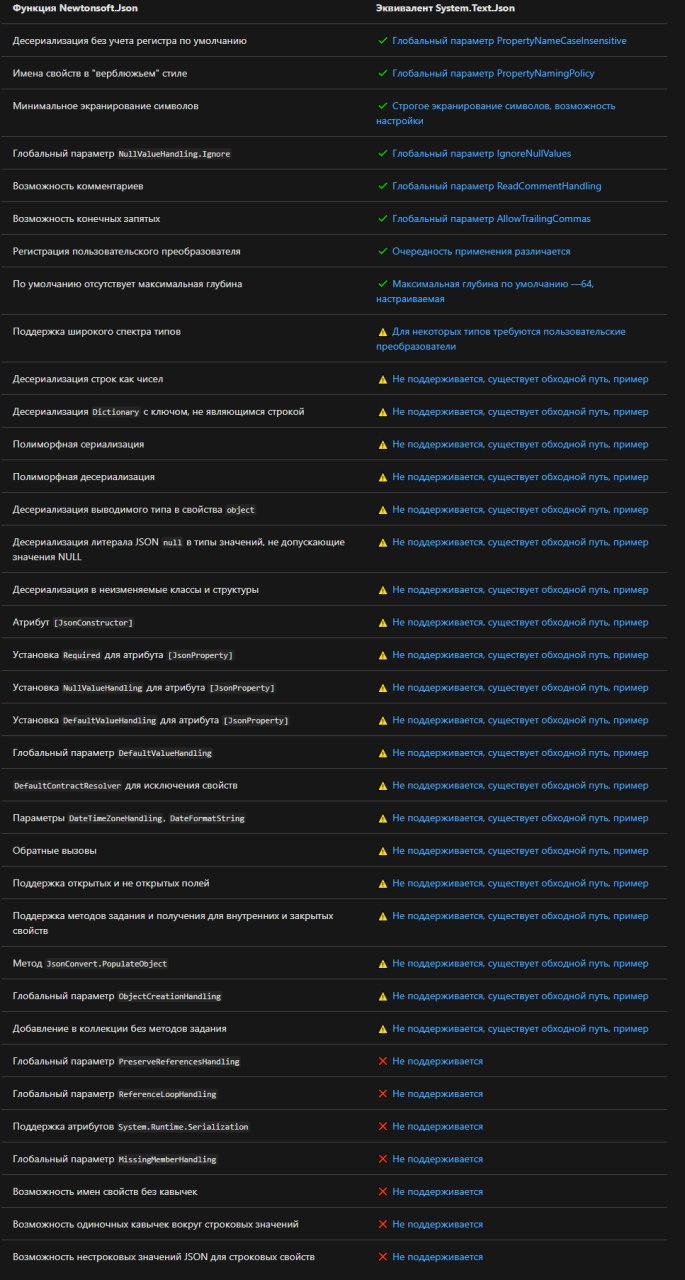Click 'Not supported' link for PreserveReferencesHandling row
Screen dimensions: 685x1280
(437, 1061)
